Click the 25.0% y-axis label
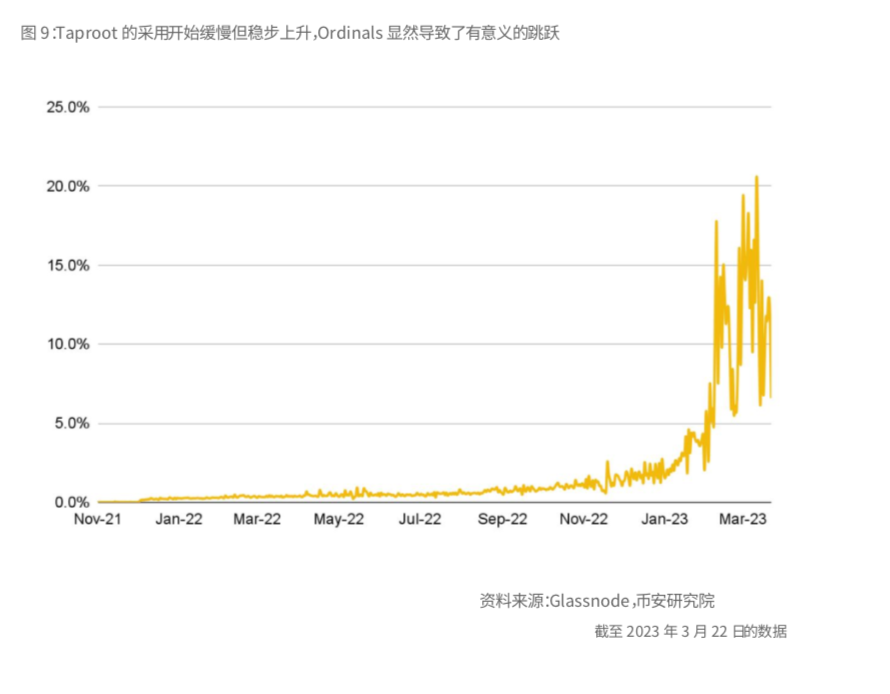The width and height of the screenshot is (890, 694). point(68,107)
